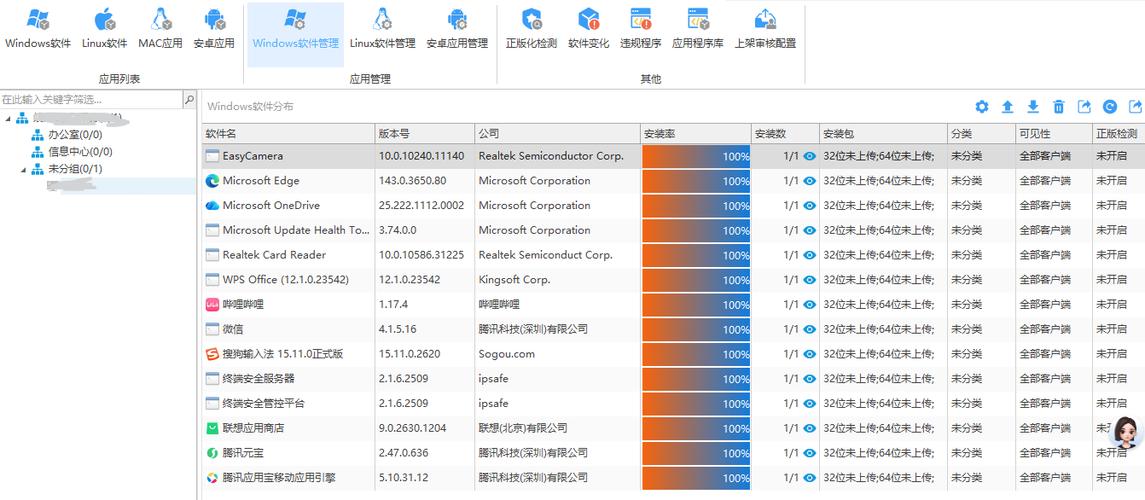Collapse the 未分组(0/1) node arrow

[x=23, y=169]
